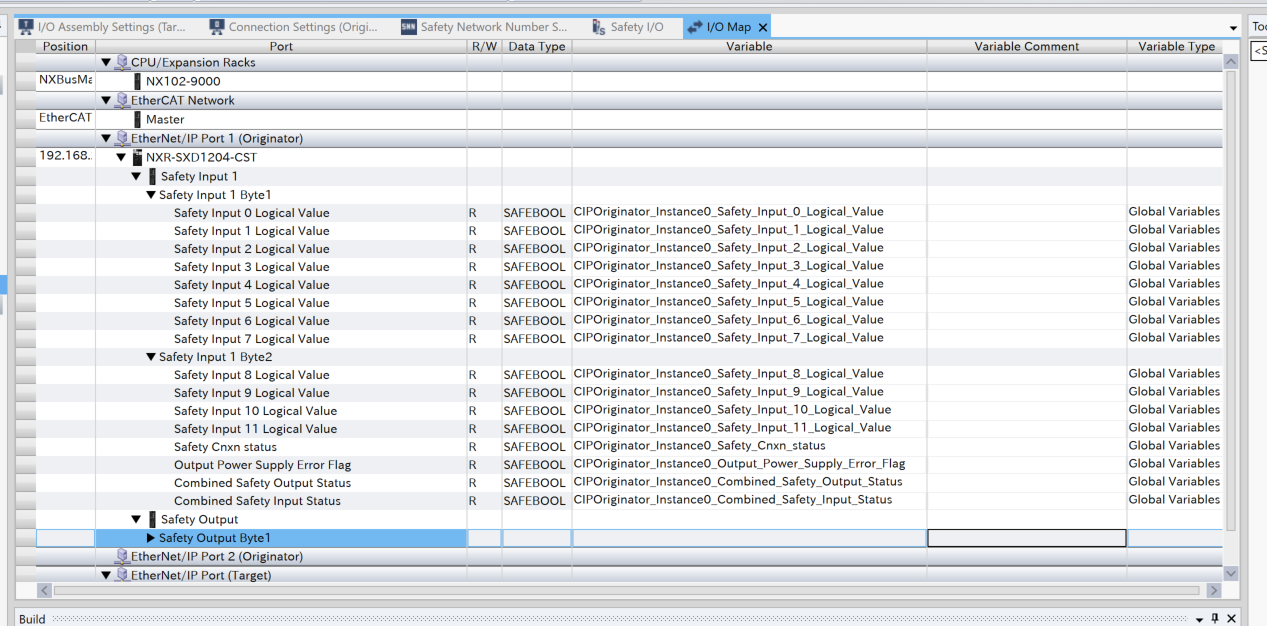Image resolution: width=1267 pixels, height=626 pixels.
Task: Open the tab list dropdown arrow
Action: [x=1233, y=28]
